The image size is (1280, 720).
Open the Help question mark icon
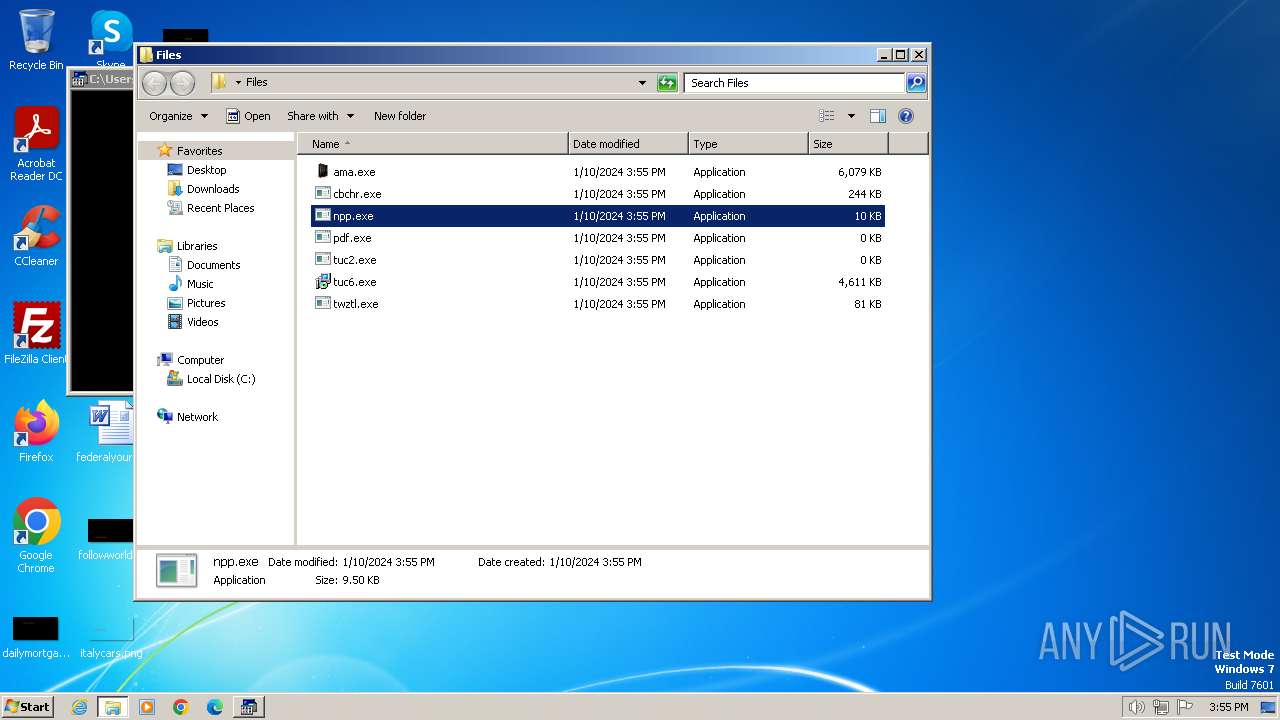coord(906,116)
